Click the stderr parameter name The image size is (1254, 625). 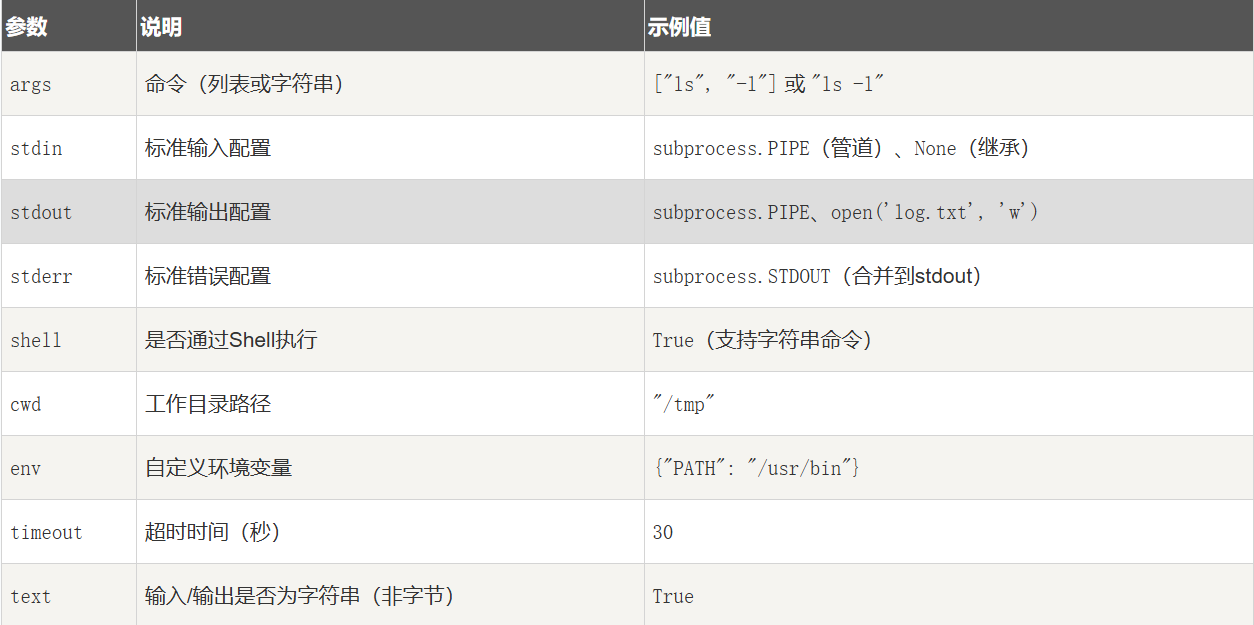pos(41,277)
